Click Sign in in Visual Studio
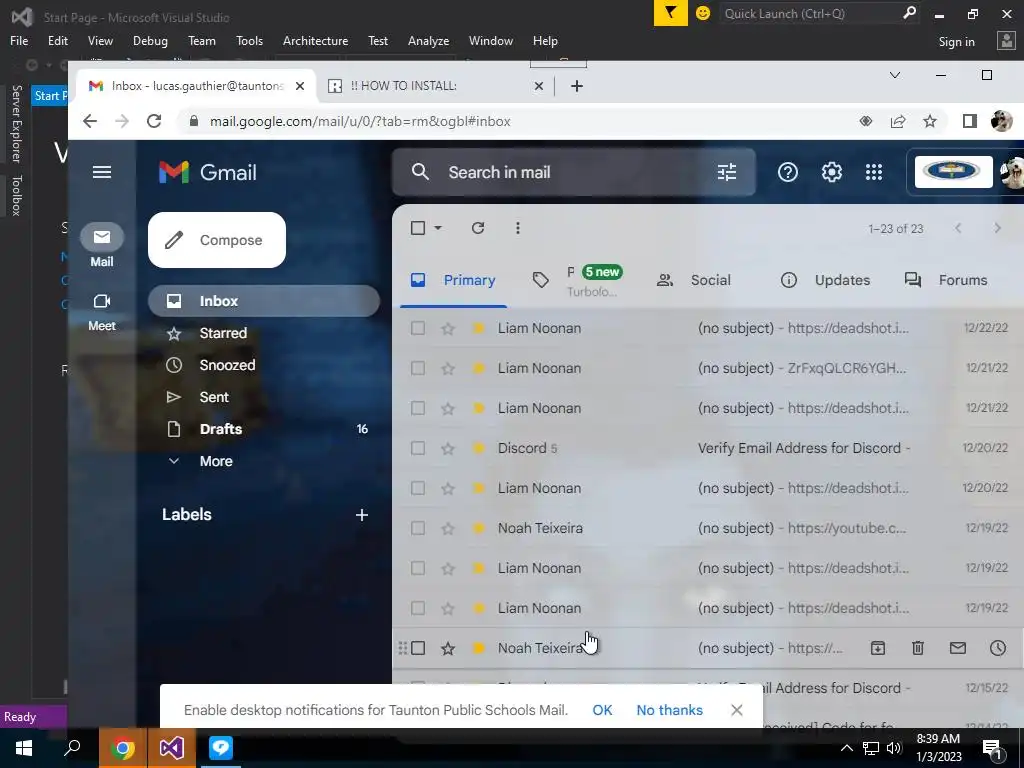The width and height of the screenshot is (1024, 768). pyautogui.click(x=957, y=42)
